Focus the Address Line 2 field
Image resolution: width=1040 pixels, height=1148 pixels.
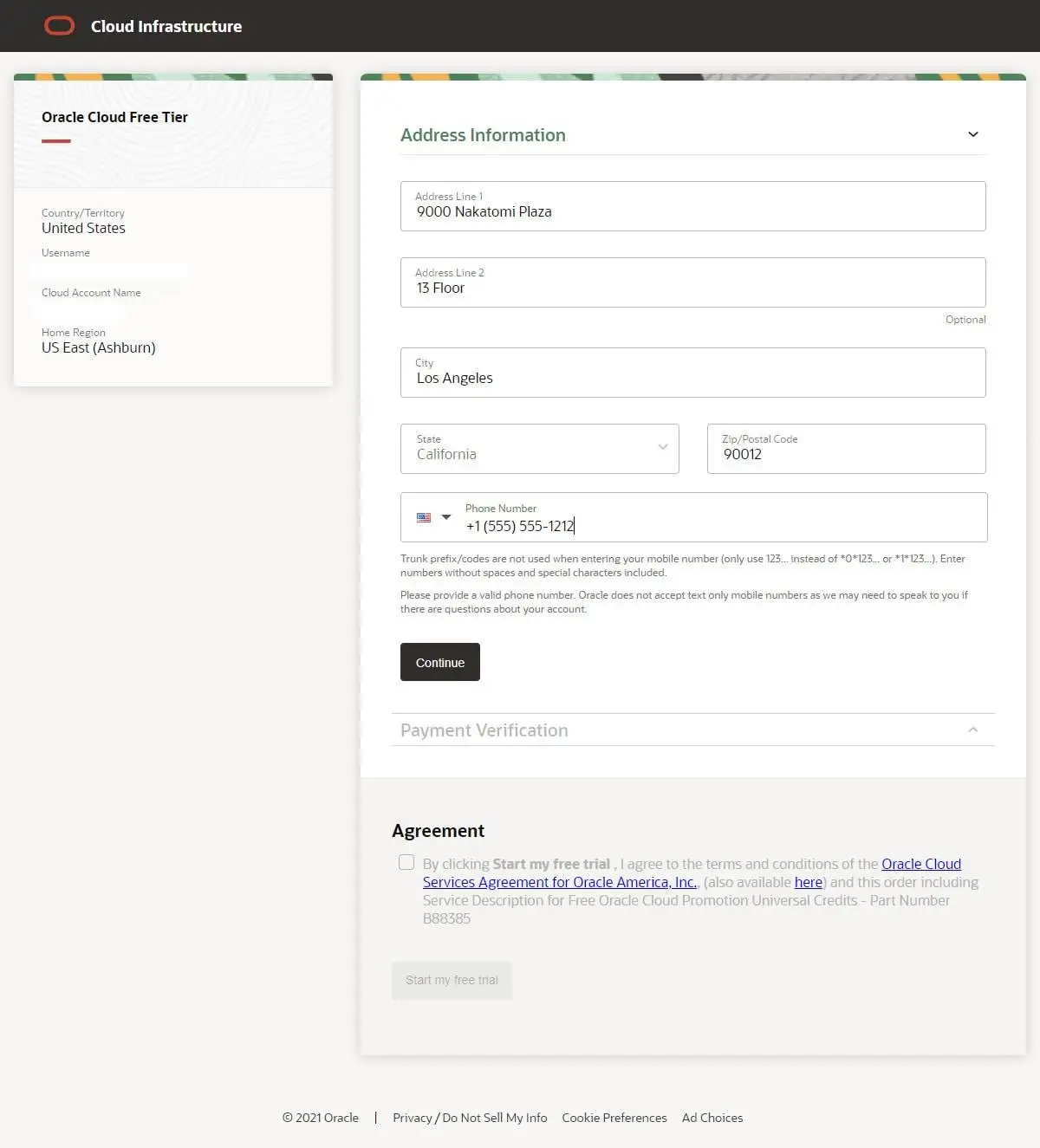coord(693,282)
